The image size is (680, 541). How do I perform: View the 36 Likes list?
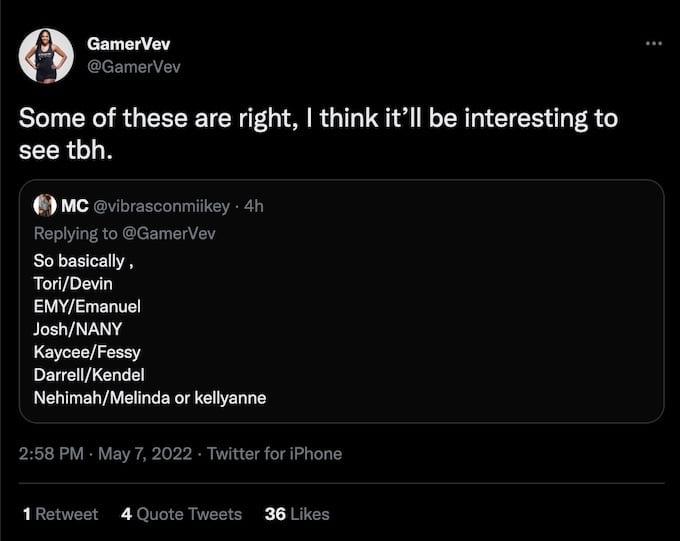click(x=297, y=514)
